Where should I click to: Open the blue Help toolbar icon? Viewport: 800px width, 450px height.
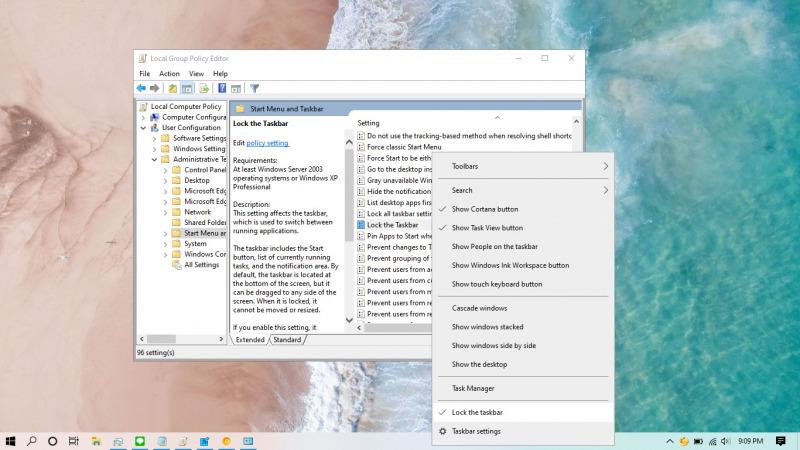(222, 88)
